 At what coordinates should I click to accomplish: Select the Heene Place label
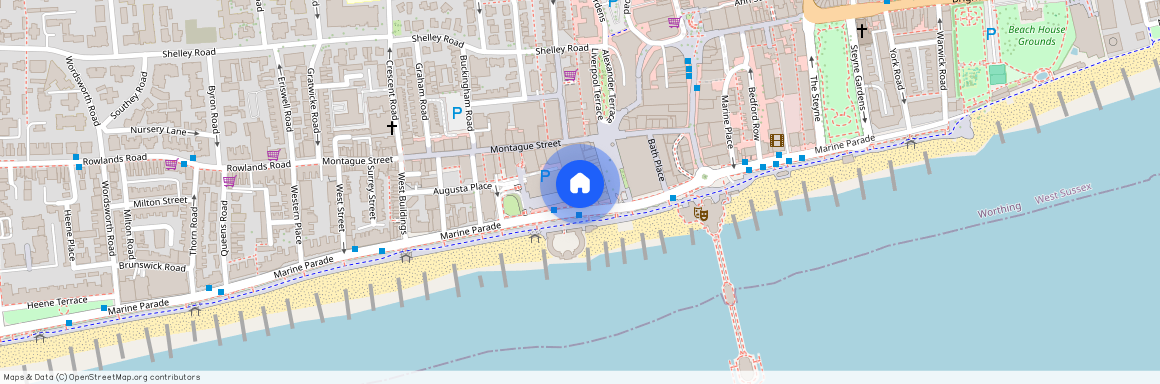pyautogui.click(x=70, y=235)
